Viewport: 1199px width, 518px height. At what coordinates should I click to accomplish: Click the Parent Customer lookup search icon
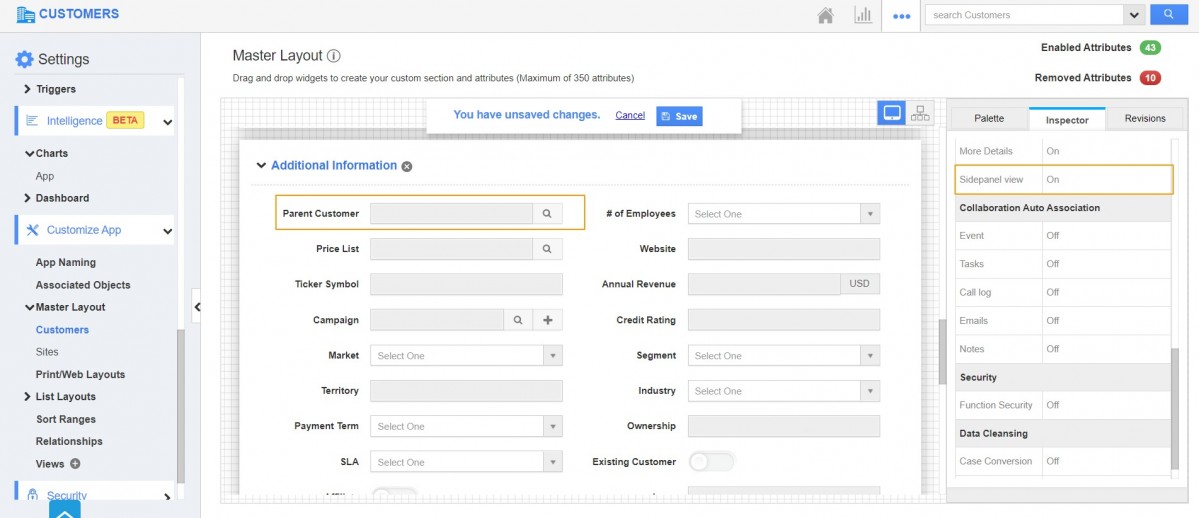point(547,213)
